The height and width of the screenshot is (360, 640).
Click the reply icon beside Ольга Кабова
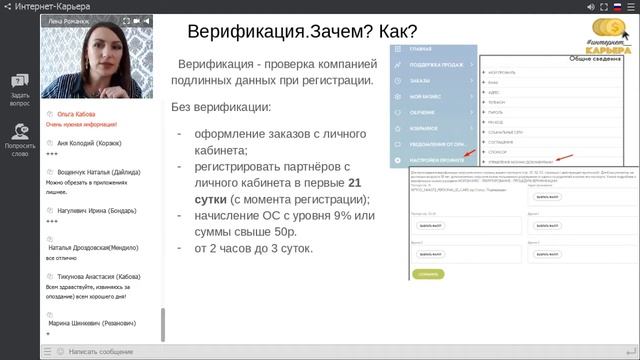[50, 114]
